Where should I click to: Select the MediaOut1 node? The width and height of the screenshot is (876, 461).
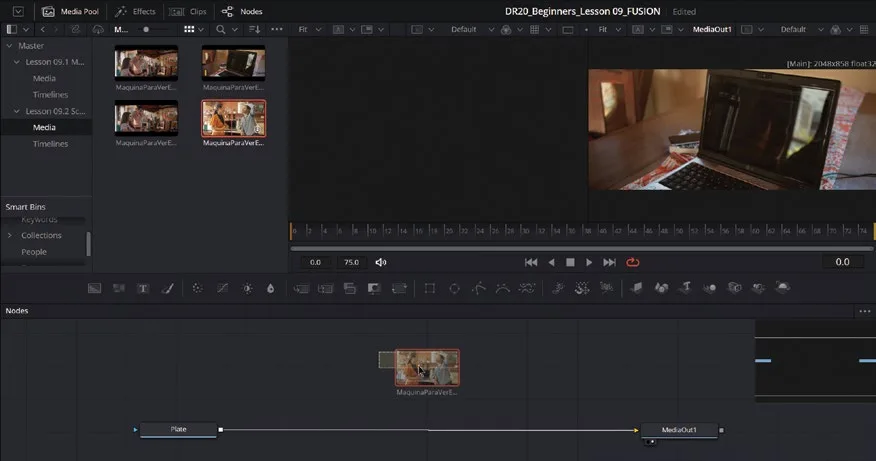[679, 430]
